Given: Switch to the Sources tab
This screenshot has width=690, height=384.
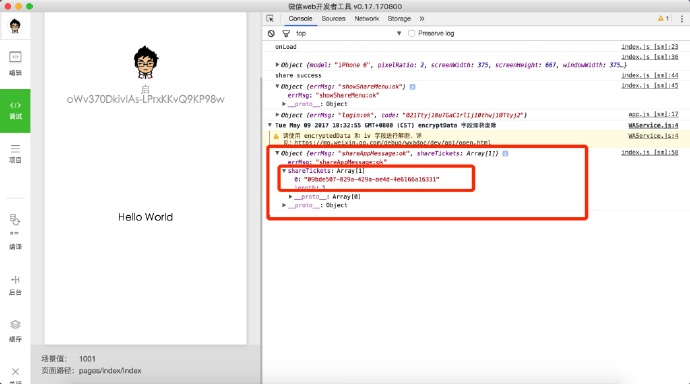Looking at the screenshot, I should click(333, 18).
